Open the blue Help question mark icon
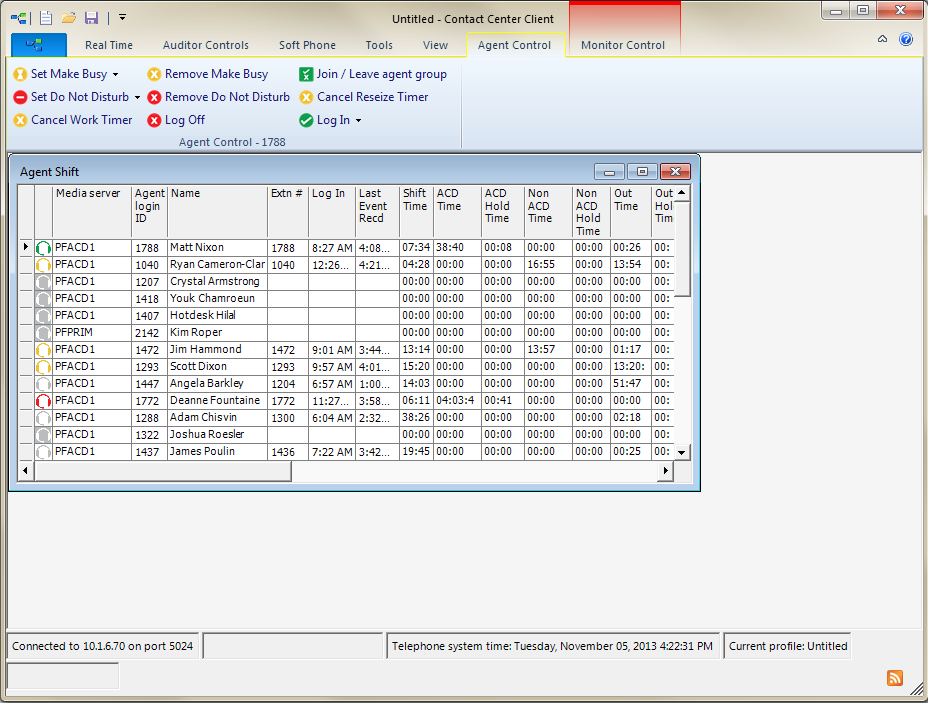928x703 pixels. [906, 40]
